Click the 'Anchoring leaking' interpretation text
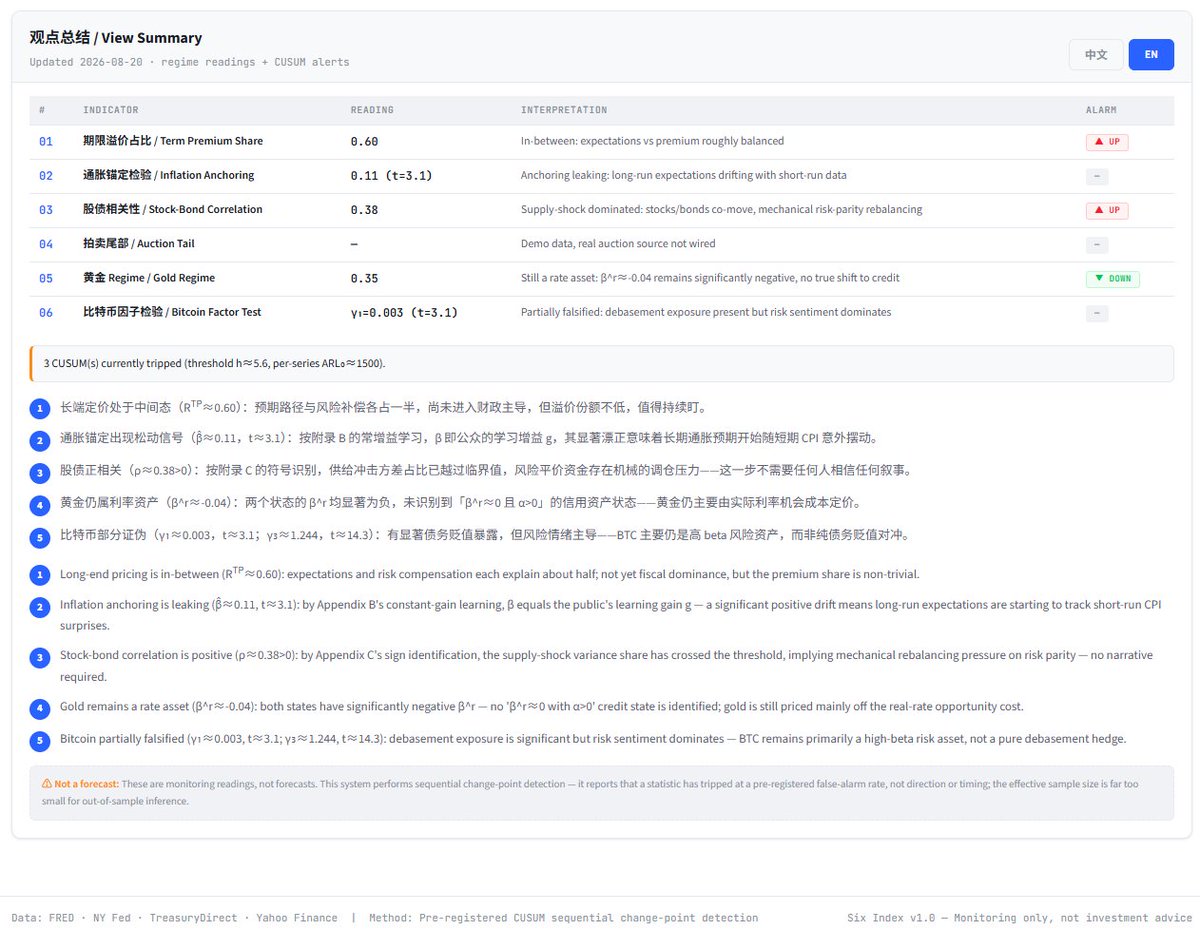The height and width of the screenshot is (930, 1200). tap(684, 176)
